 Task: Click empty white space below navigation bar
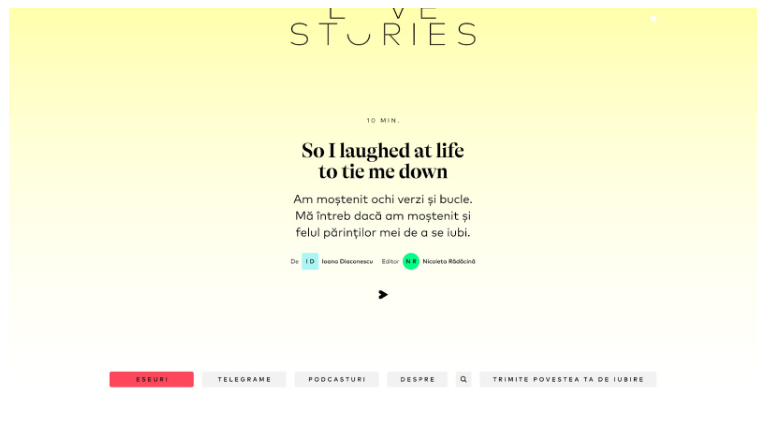[383, 406]
